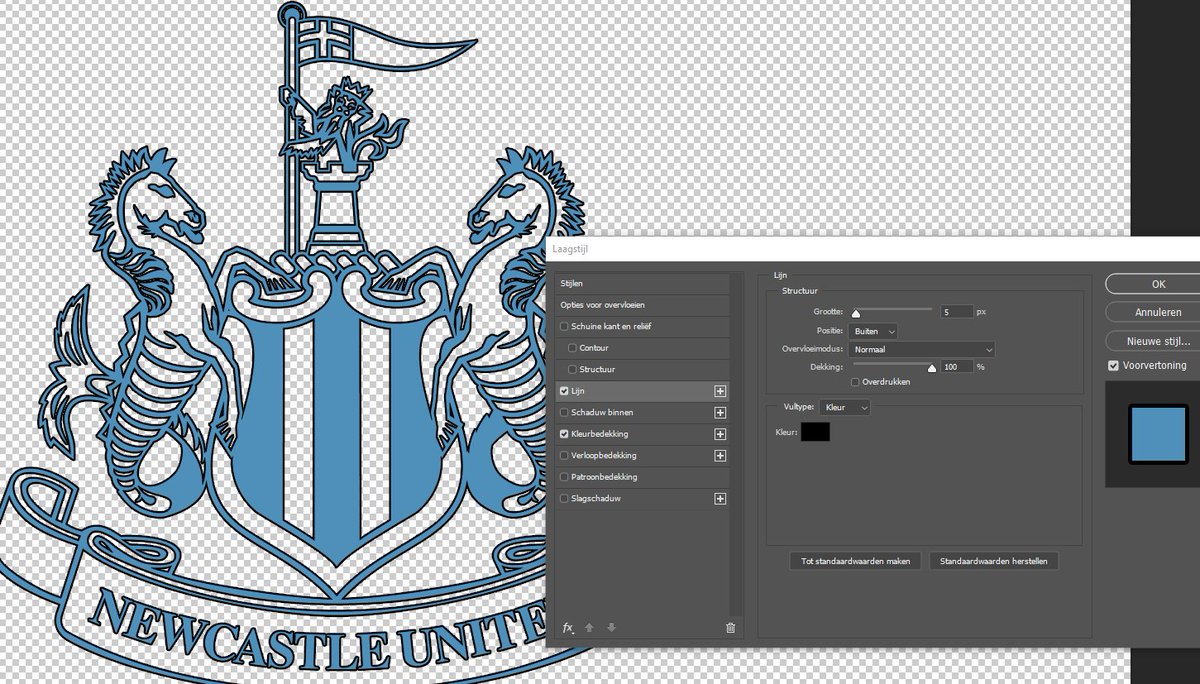
Task: Select the Kleurbedekking effect row
Action: coord(643,434)
